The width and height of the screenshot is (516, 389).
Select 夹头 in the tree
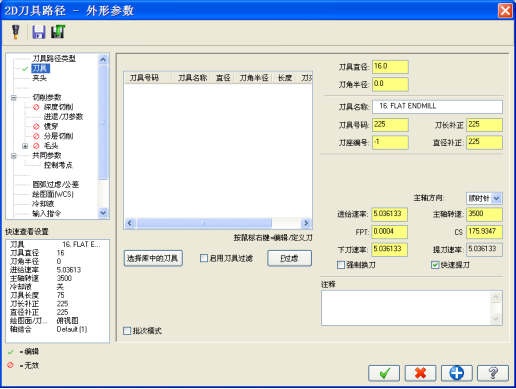pyautogui.click(x=39, y=78)
